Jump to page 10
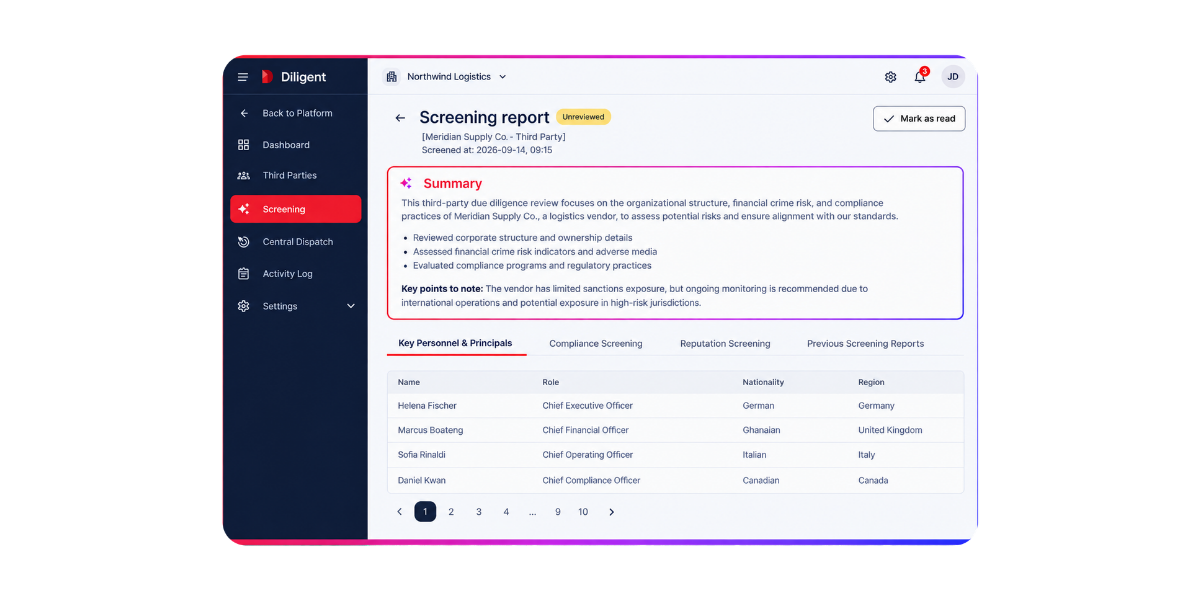1200x600 pixels. pyautogui.click(x=583, y=512)
